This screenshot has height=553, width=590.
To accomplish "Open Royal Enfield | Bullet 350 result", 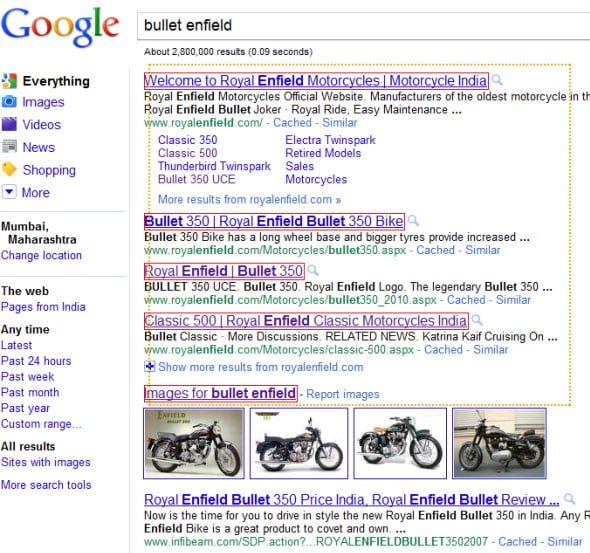I will (x=224, y=271).
